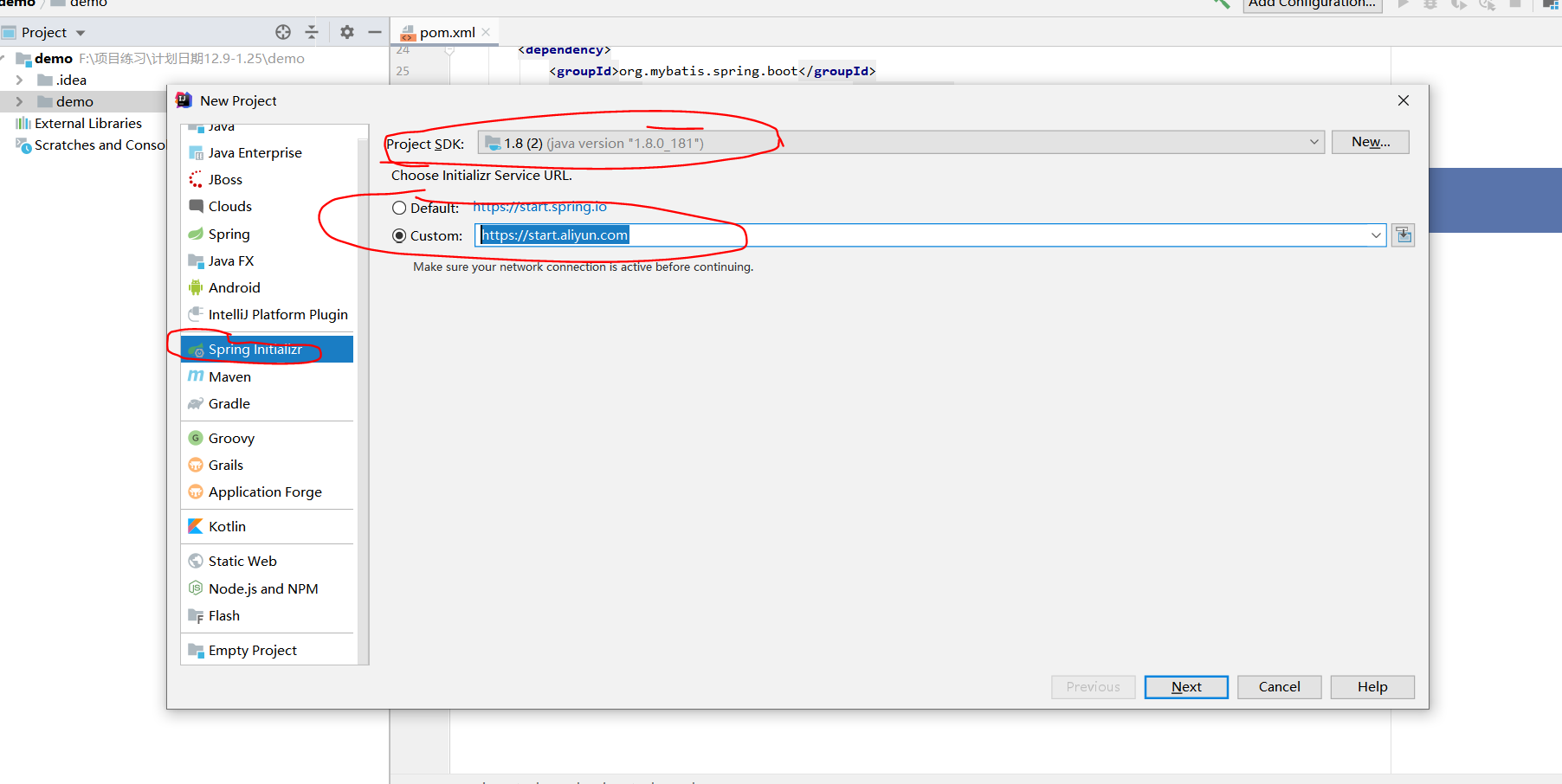This screenshot has width=1562, height=784.
Task: Choose Spring in the project type list
Action: click(267, 234)
